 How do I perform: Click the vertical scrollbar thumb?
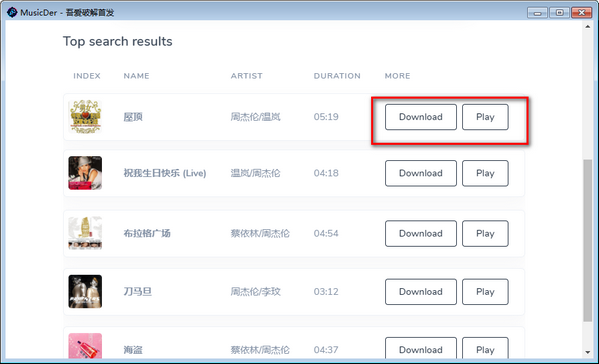click(588, 241)
